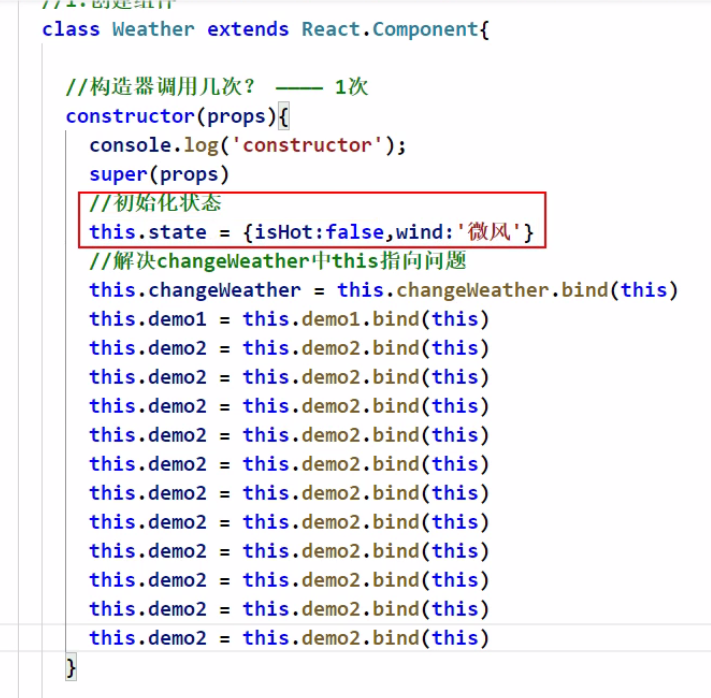Click the 'isHot' property key
Image resolution: width=711 pixels, height=698 pixels.
point(283,232)
